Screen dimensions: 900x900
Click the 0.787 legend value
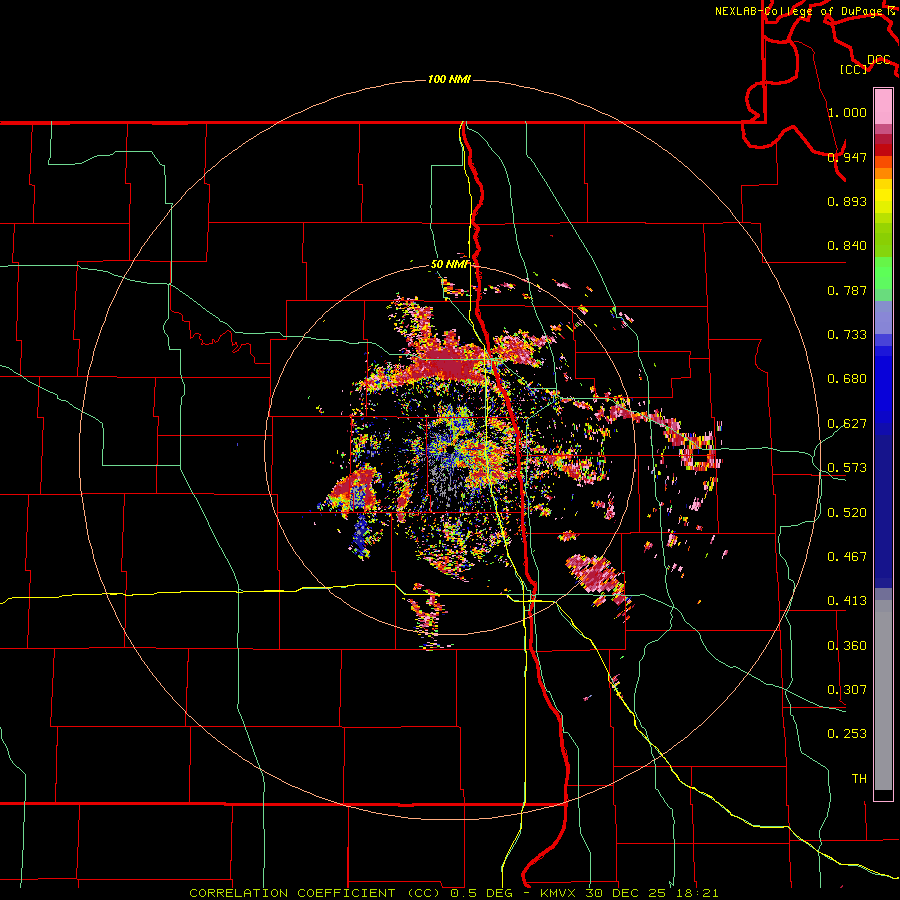847,290
